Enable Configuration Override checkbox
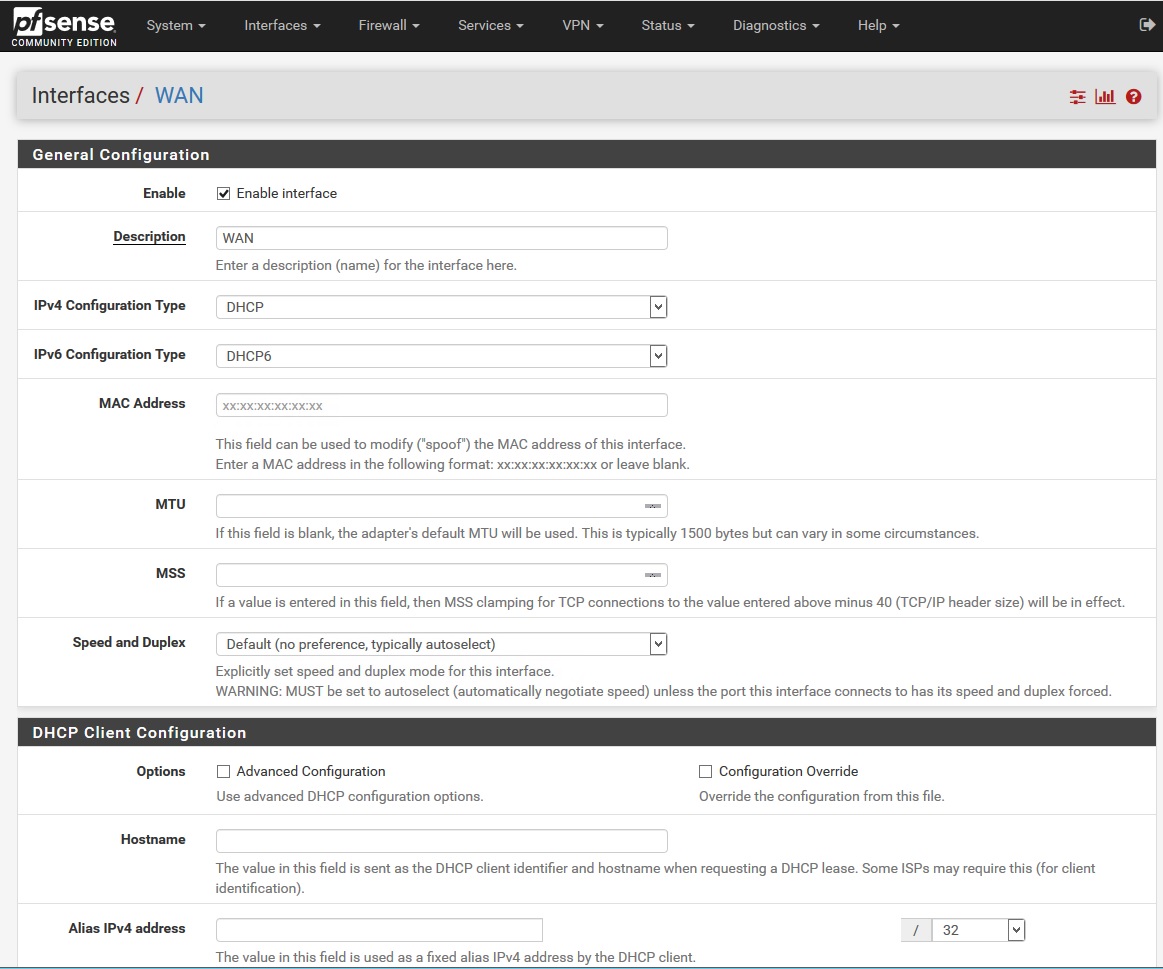This screenshot has height=969, width=1163. point(705,772)
